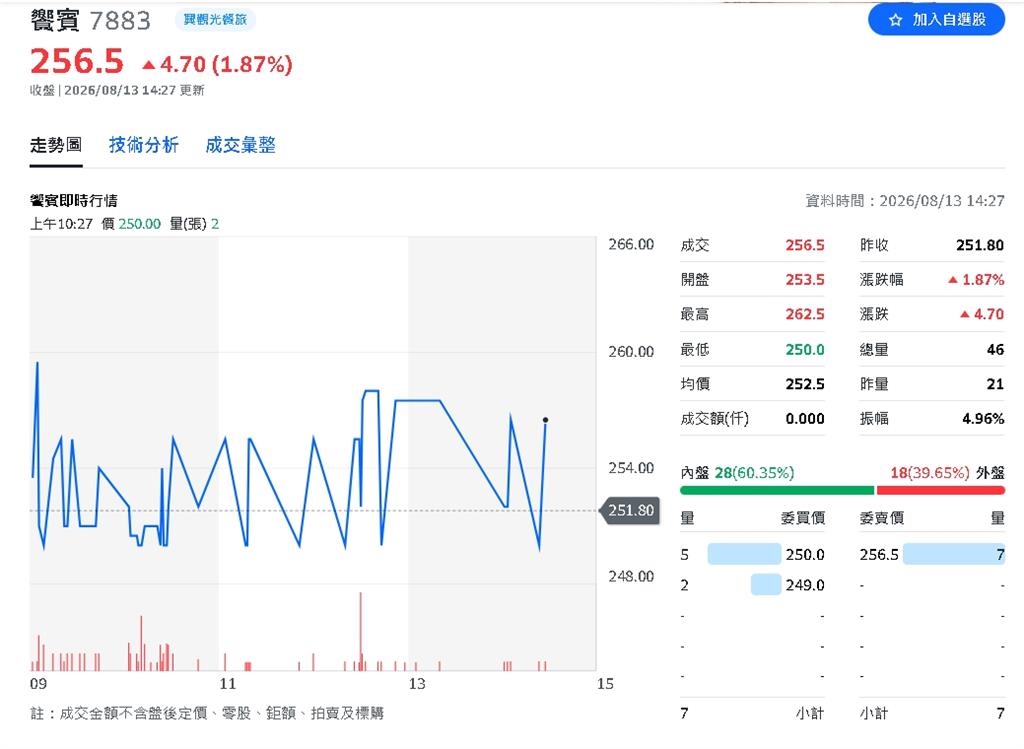Click the star icon in 加入自選股 button
Image resolution: width=1024 pixels, height=749 pixels.
pyautogui.click(x=895, y=20)
